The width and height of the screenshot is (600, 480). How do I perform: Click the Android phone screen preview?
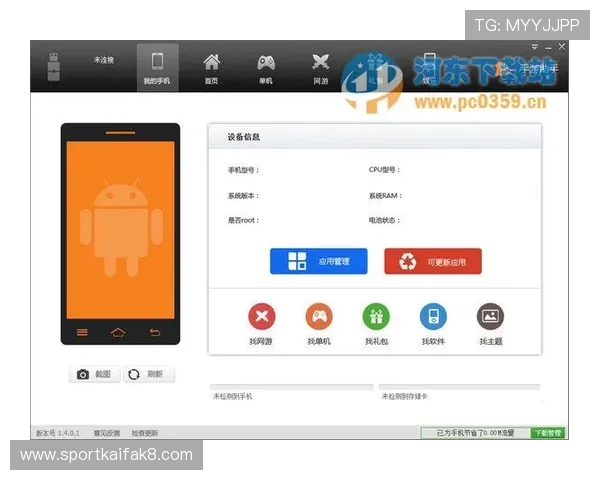click(x=121, y=230)
